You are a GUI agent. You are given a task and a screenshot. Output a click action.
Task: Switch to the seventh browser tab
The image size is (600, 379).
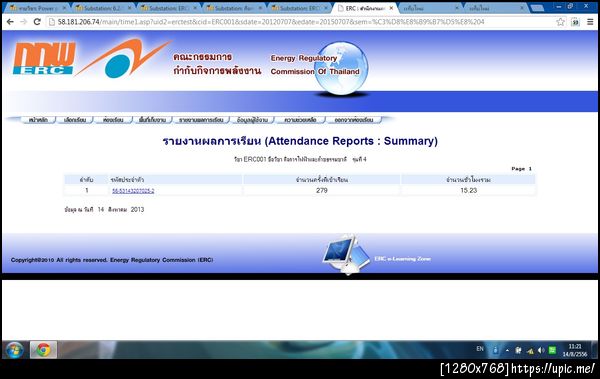pos(430,8)
